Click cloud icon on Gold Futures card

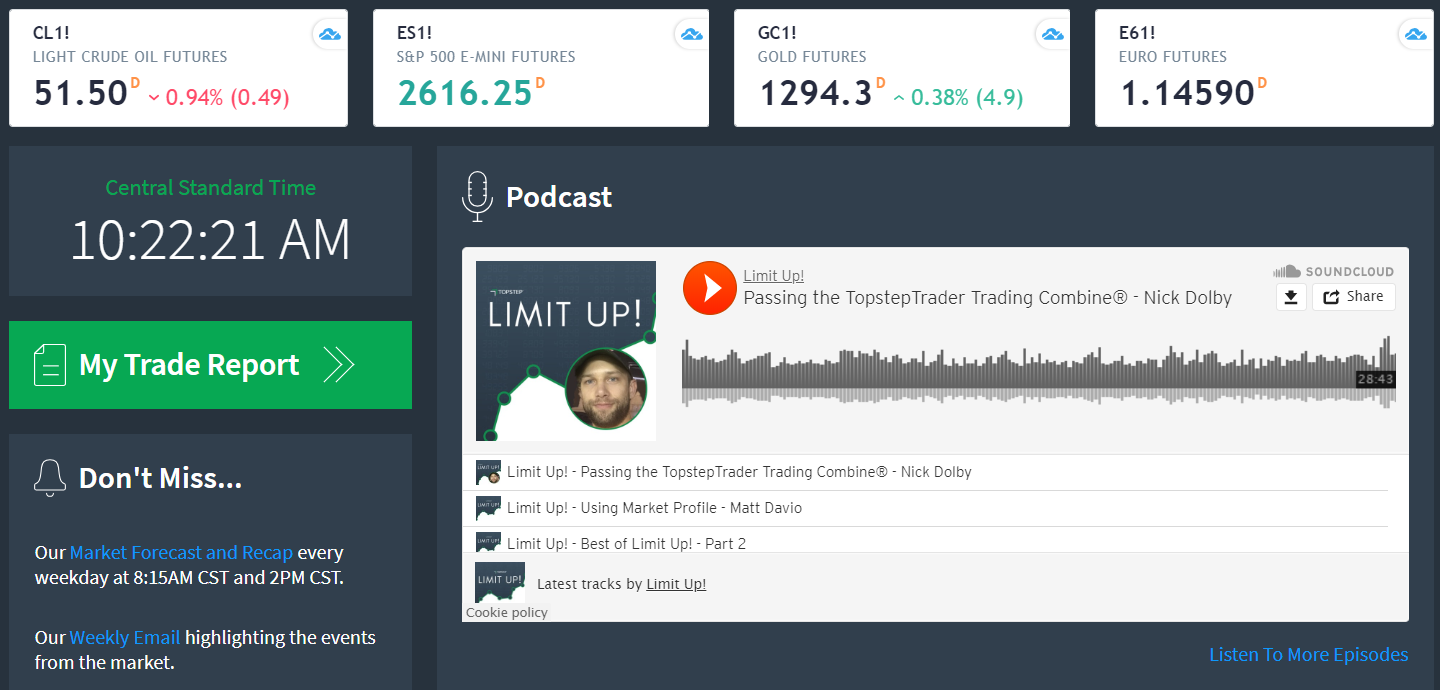point(1052,35)
